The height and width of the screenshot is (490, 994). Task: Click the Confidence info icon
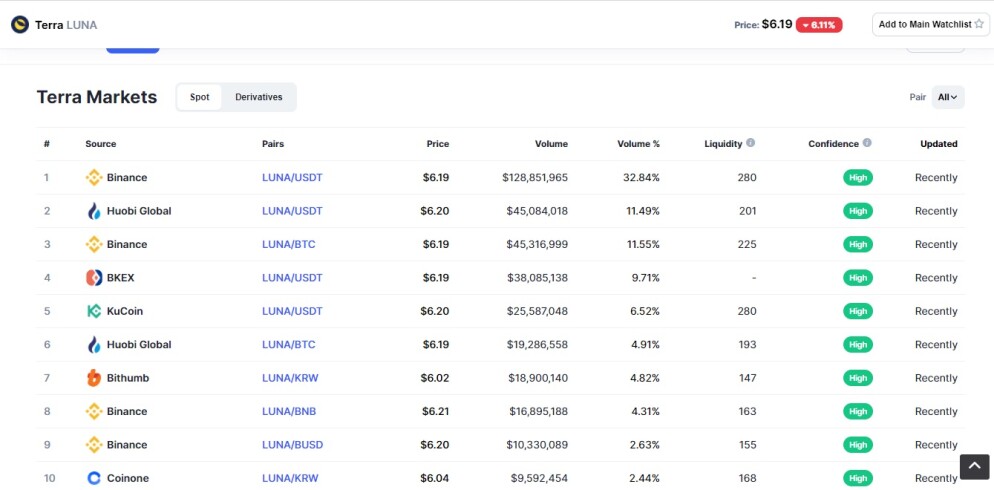(x=867, y=143)
